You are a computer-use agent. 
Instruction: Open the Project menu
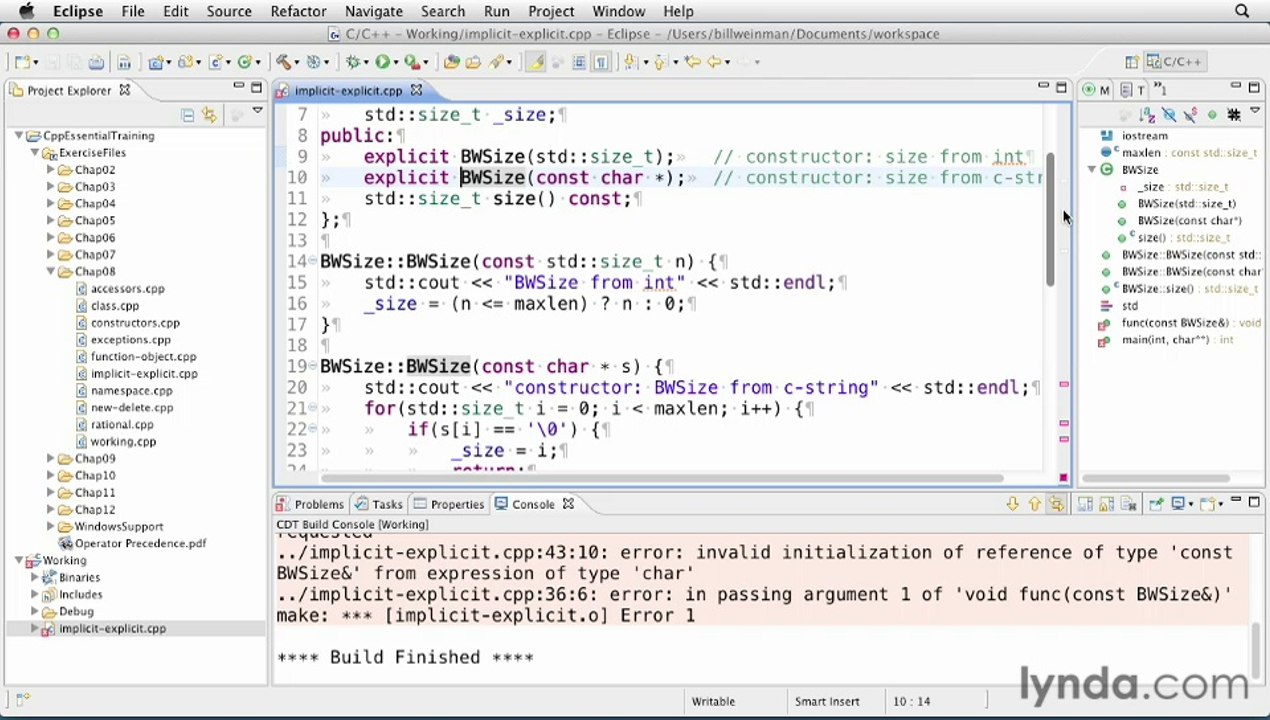(551, 12)
